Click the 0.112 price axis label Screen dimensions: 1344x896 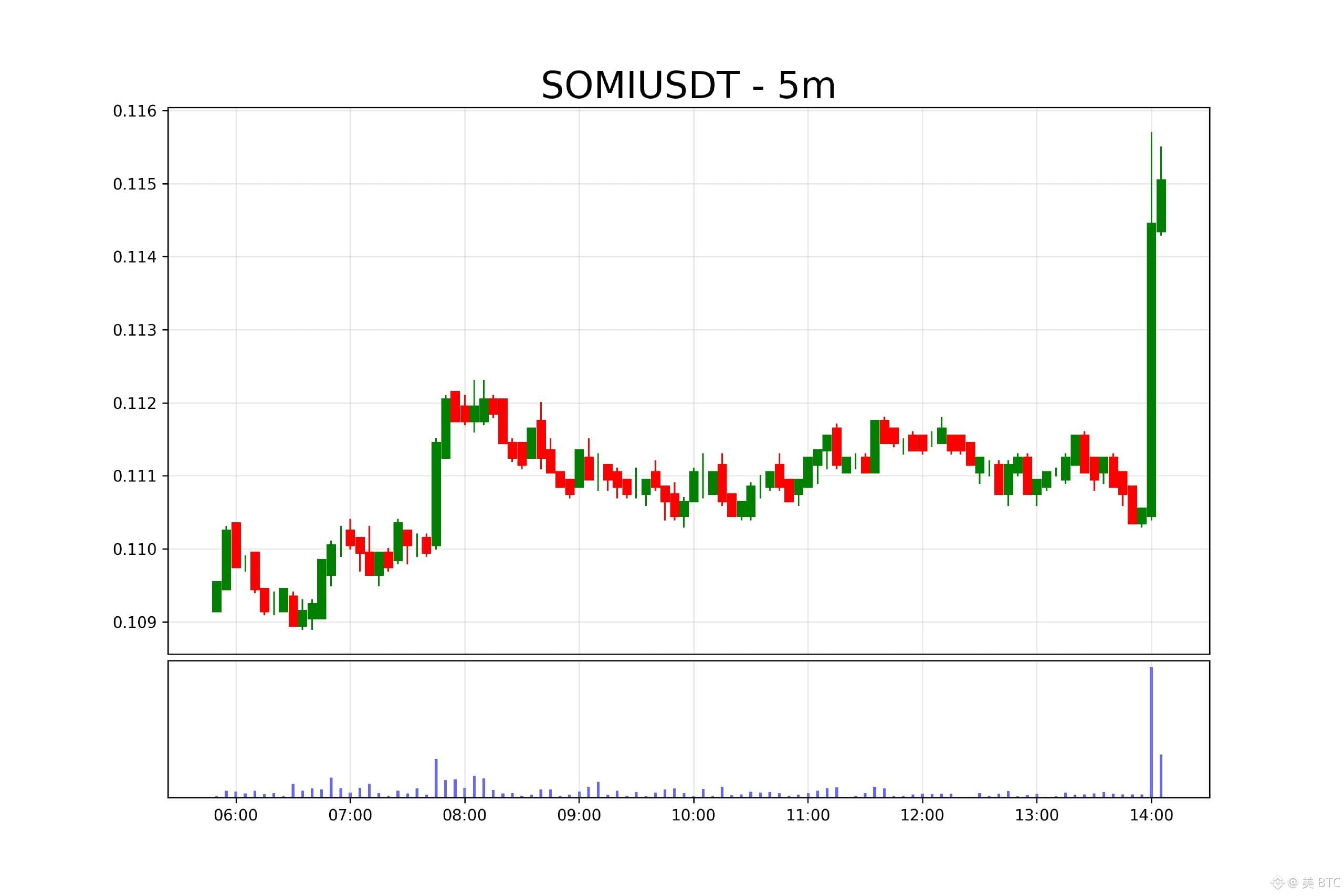(134, 404)
